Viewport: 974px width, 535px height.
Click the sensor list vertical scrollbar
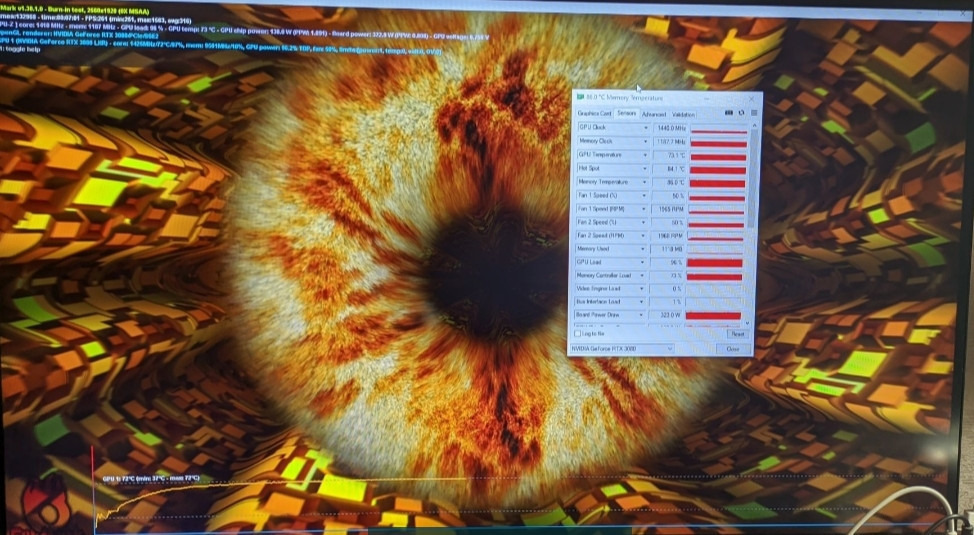[x=753, y=177]
